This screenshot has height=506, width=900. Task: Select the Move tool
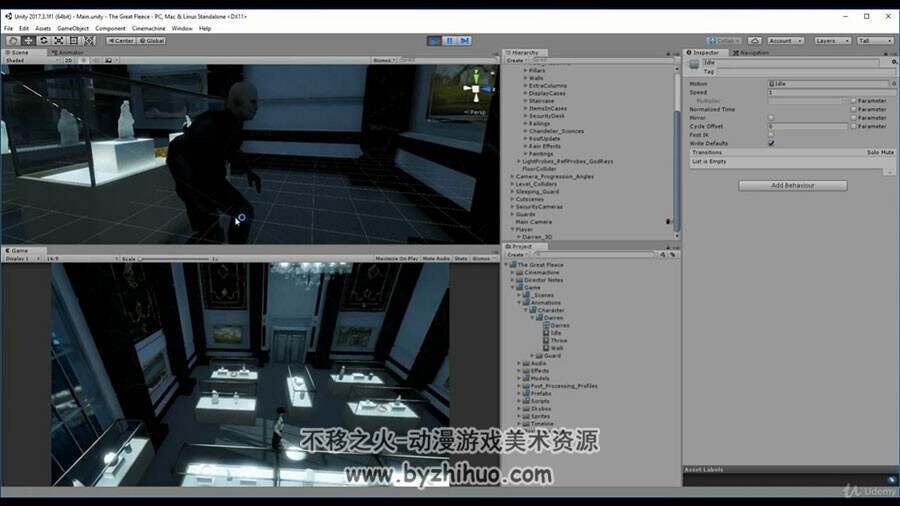point(28,41)
